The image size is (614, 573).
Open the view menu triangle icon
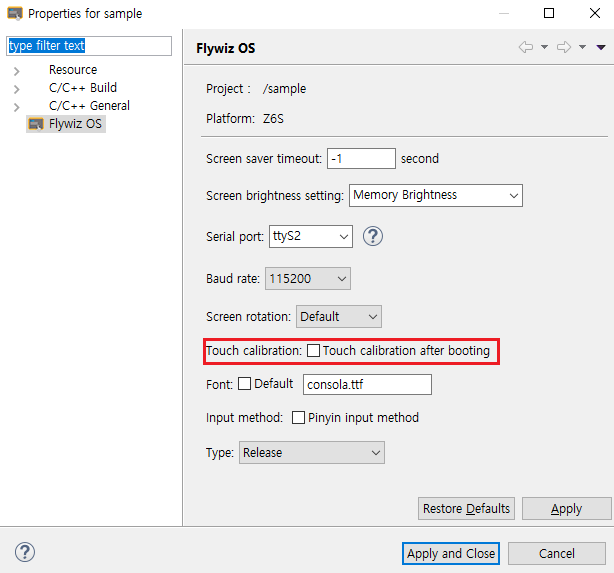click(601, 47)
